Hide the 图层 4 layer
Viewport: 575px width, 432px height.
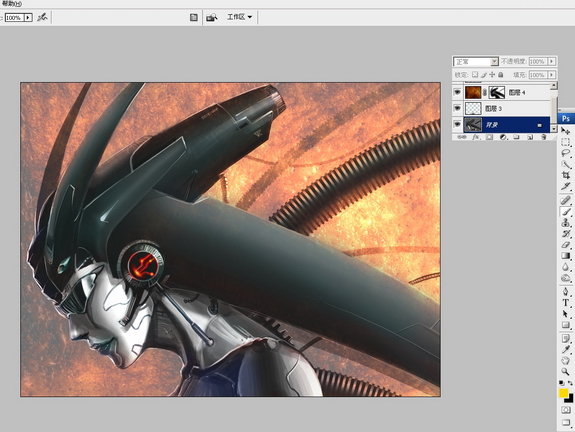click(457, 92)
